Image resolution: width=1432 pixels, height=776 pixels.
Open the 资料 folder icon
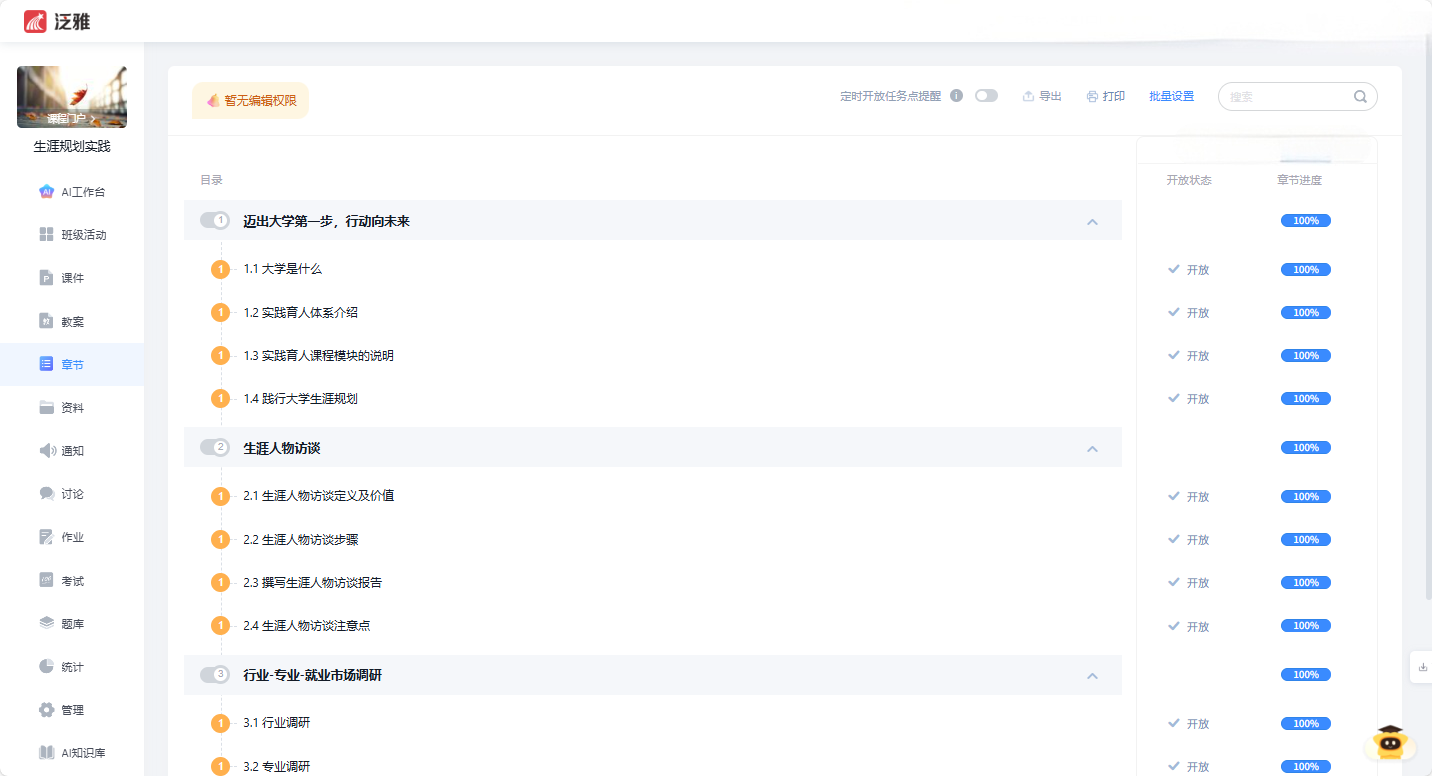(46, 408)
